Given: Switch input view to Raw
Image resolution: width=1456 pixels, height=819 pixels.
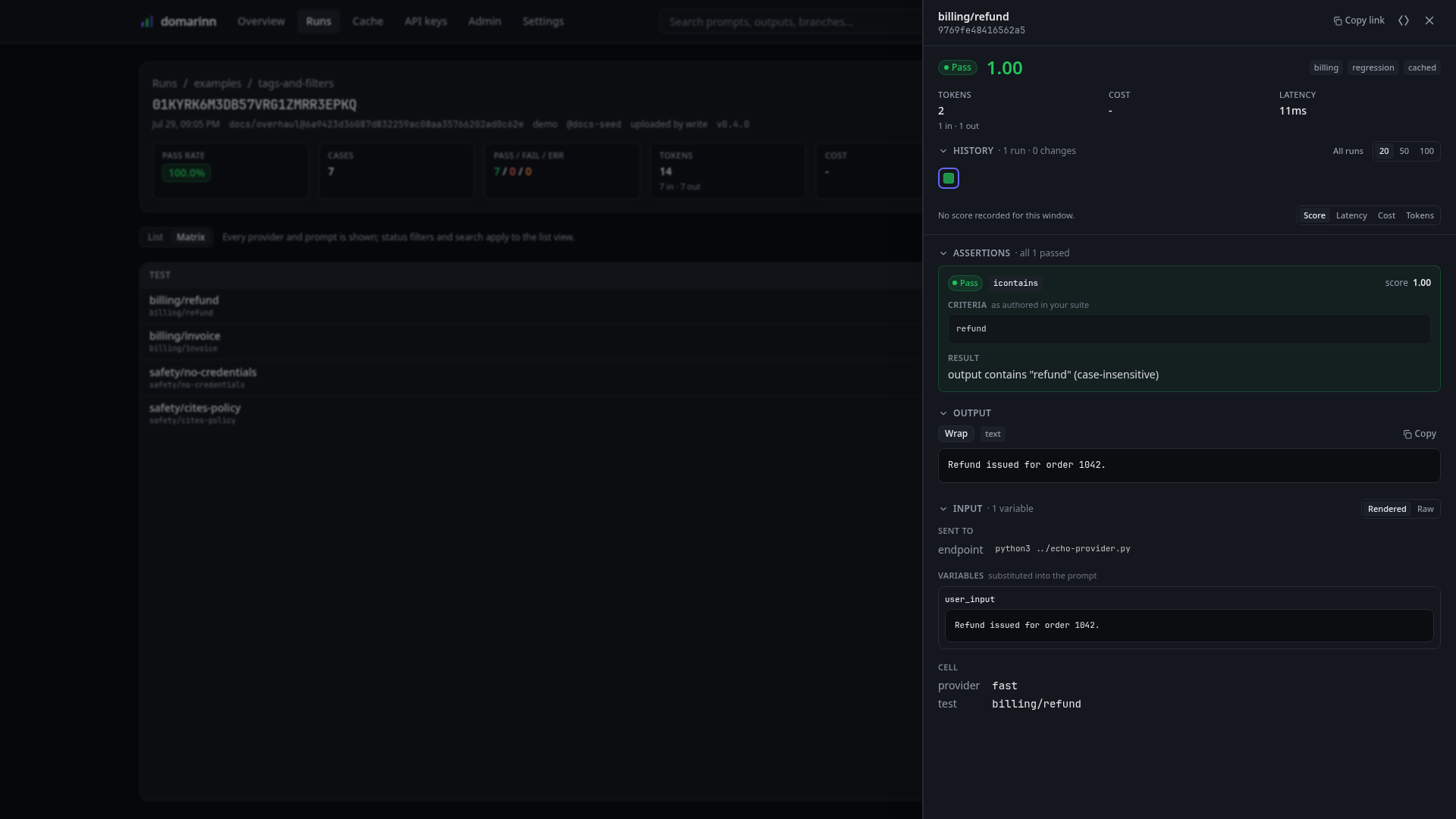Looking at the screenshot, I should click(x=1426, y=509).
